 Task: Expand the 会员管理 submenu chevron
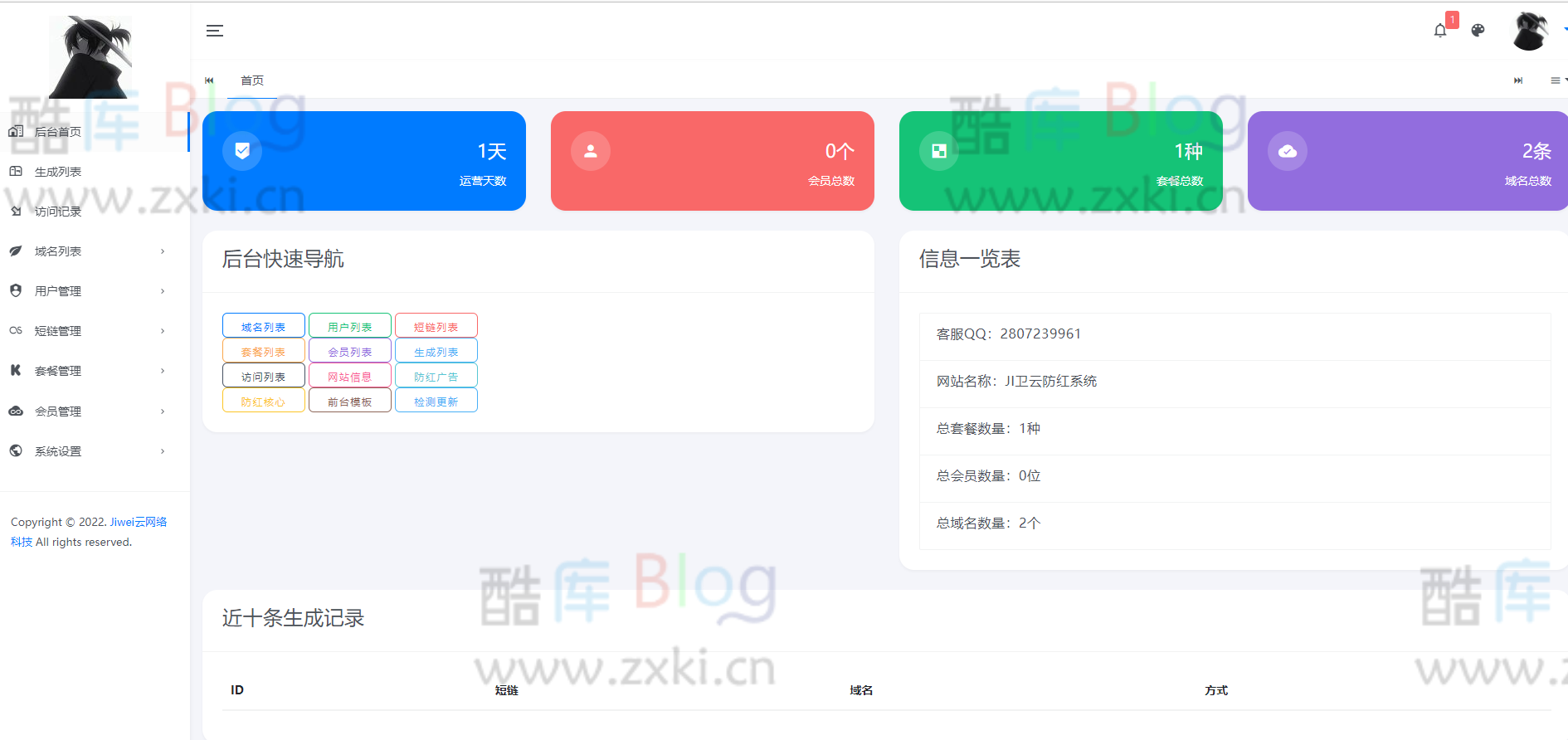(163, 411)
